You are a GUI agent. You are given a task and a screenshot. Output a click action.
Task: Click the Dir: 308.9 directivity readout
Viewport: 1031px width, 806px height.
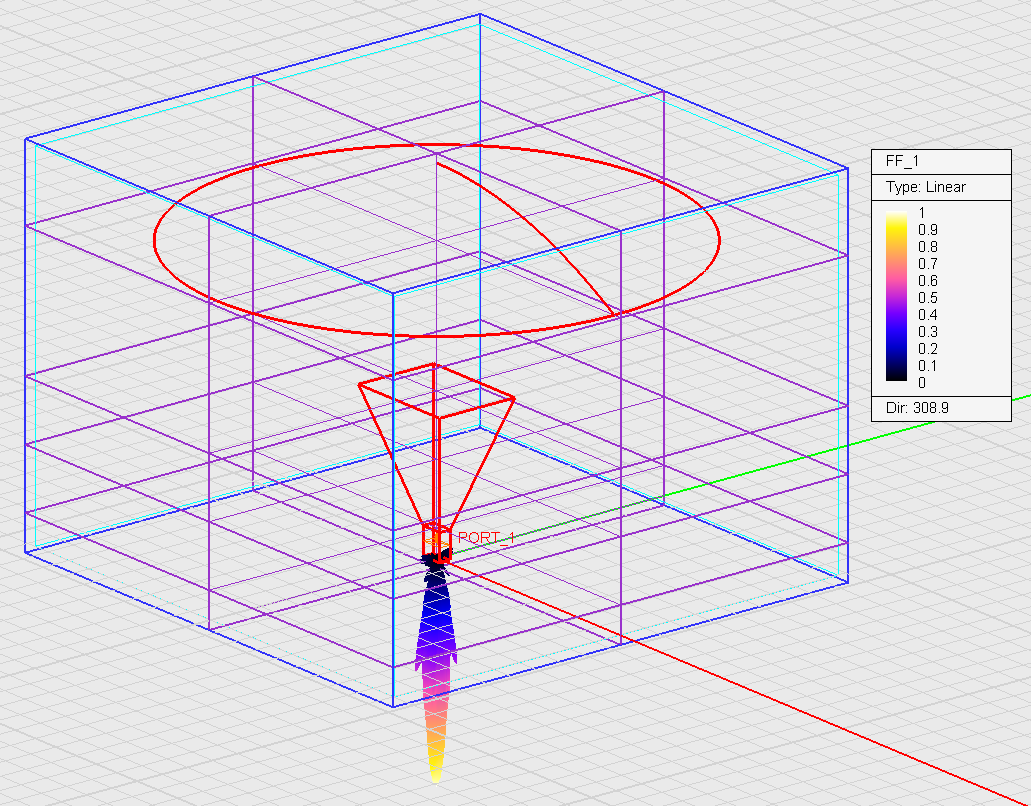915,408
